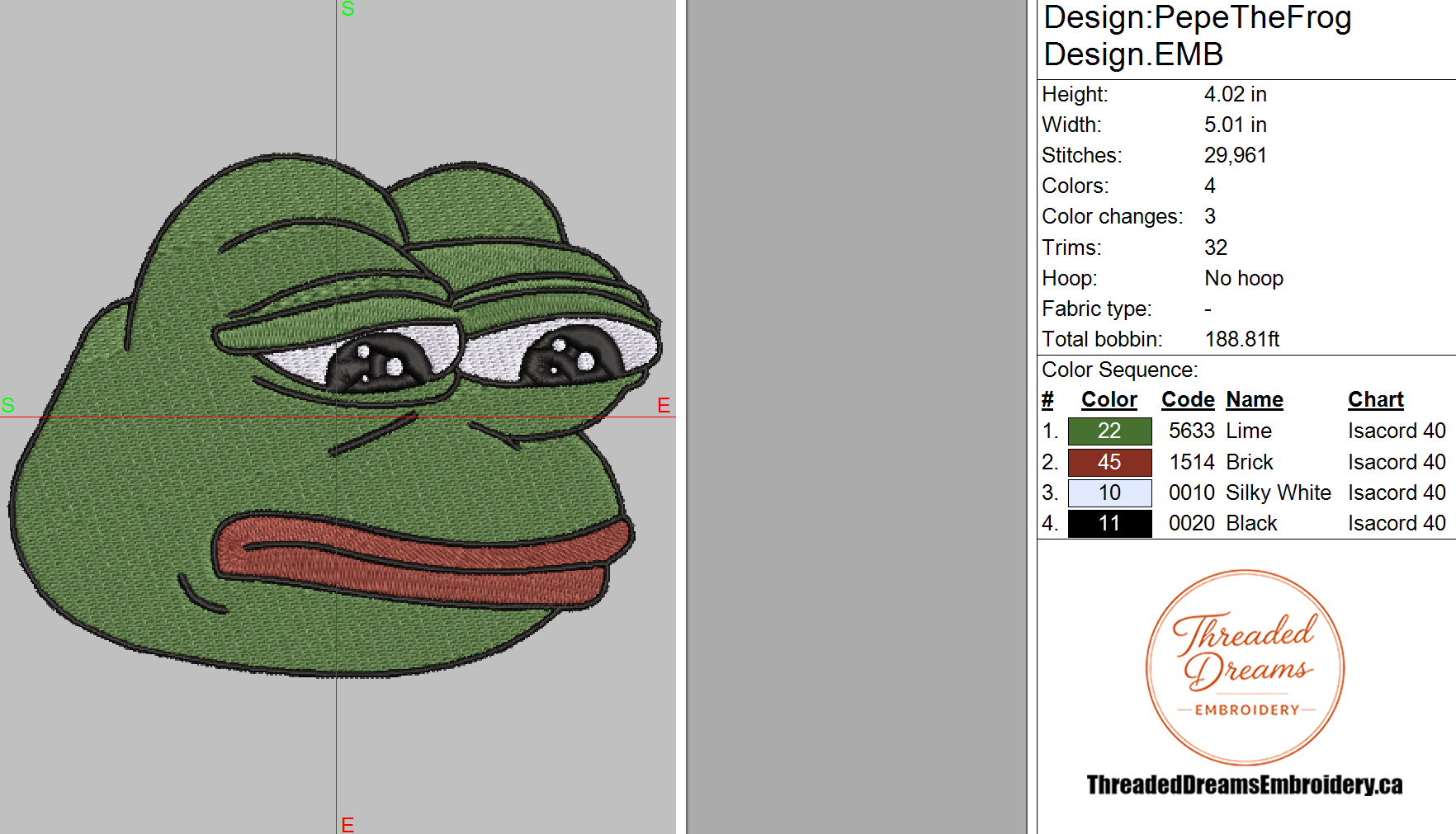Click the Colors value 4
This screenshot has width=1456, height=834.
click(x=1210, y=186)
